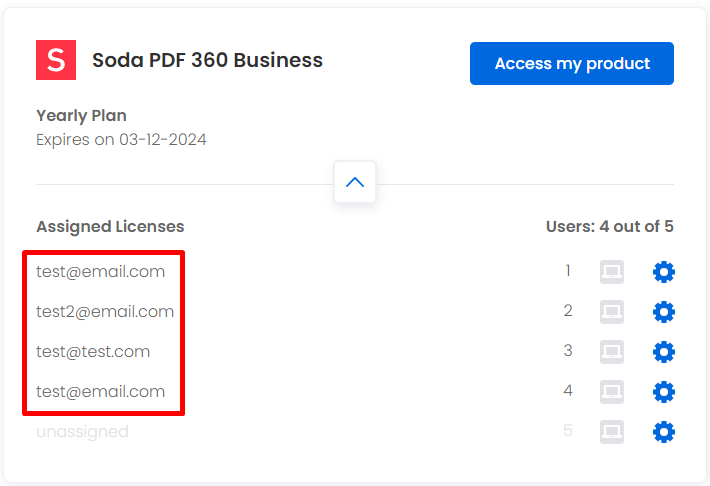Select the unassigned license entry
Image resolution: width=710 pixels, height=486 pixels.
82,432
